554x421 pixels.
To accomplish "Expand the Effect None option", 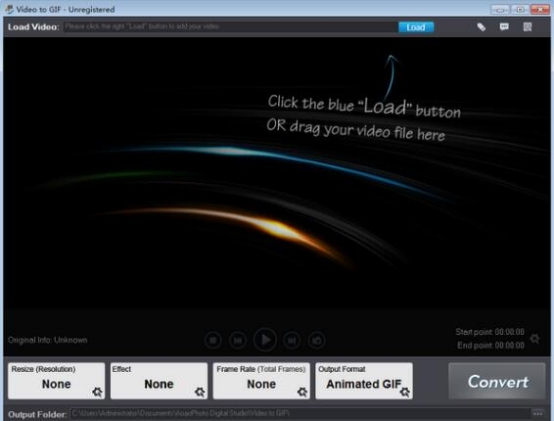I will click(159, 381).
